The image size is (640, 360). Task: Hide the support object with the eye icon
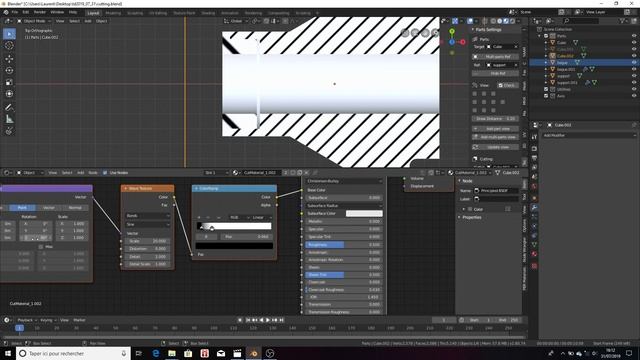634,76
